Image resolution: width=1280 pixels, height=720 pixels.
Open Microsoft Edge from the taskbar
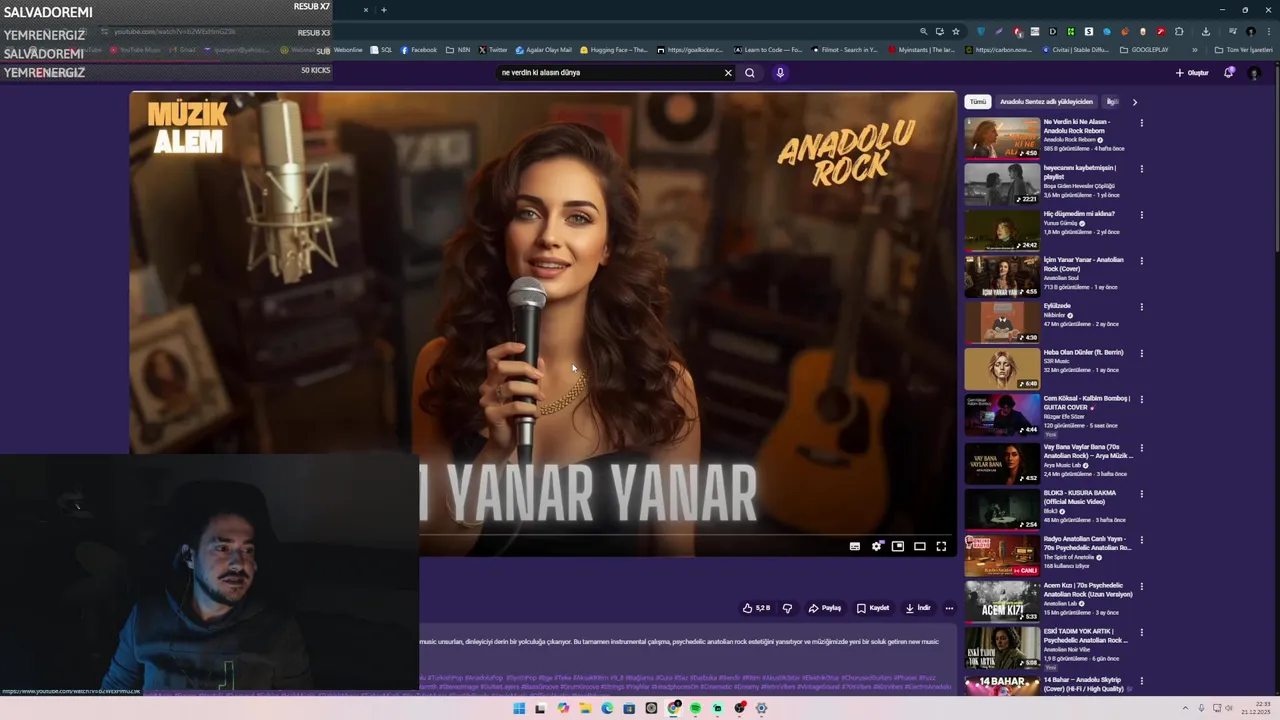pyautogui.click(x=607, y=709)
